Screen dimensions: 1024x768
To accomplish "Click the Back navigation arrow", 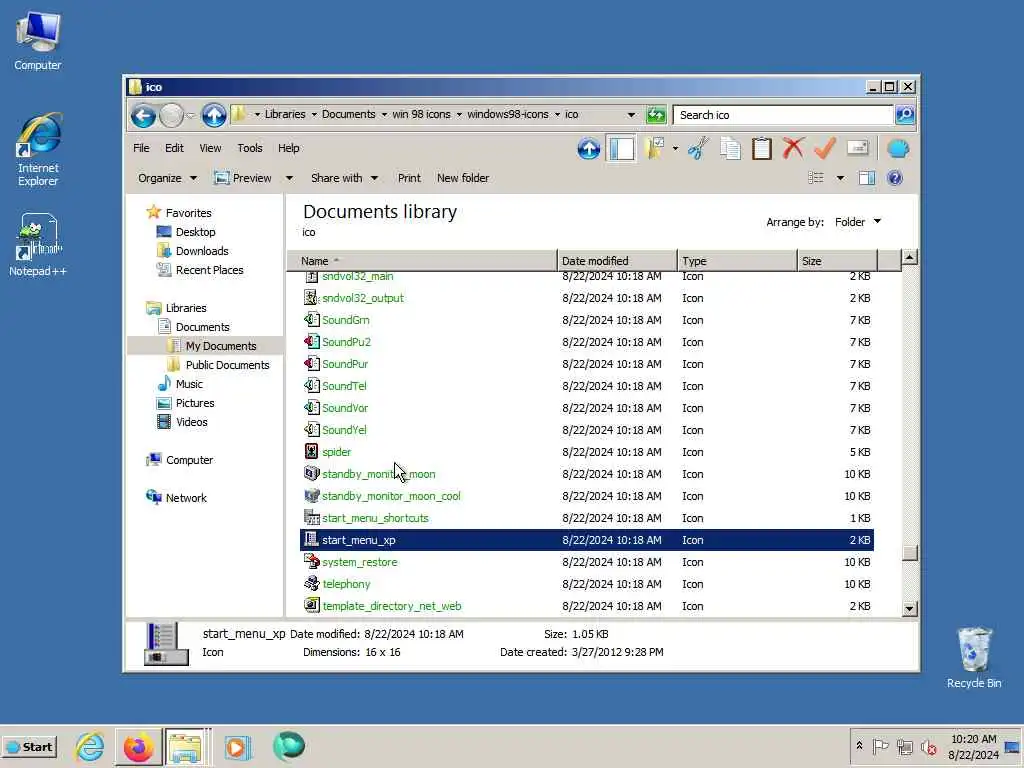I will click(x=143, y=116).
